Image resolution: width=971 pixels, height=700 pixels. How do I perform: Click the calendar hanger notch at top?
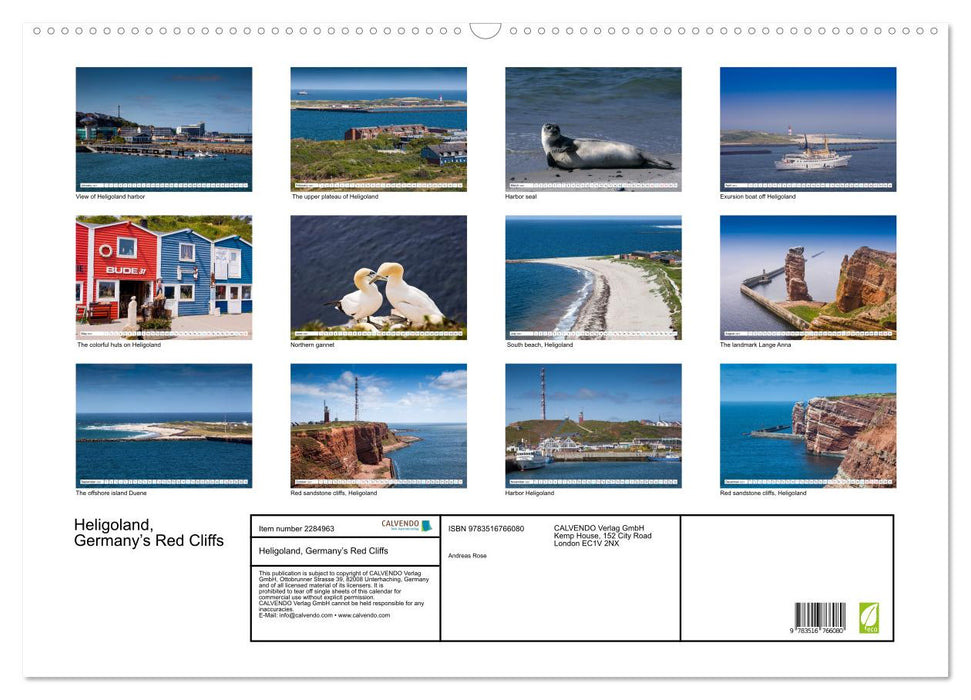pos(485,31)
